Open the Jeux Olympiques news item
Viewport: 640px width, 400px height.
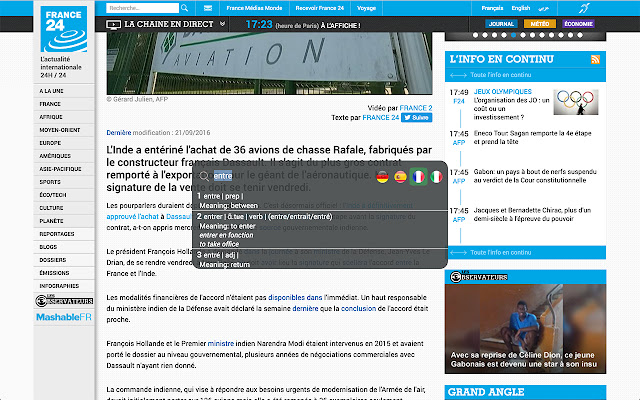point(512,104)
